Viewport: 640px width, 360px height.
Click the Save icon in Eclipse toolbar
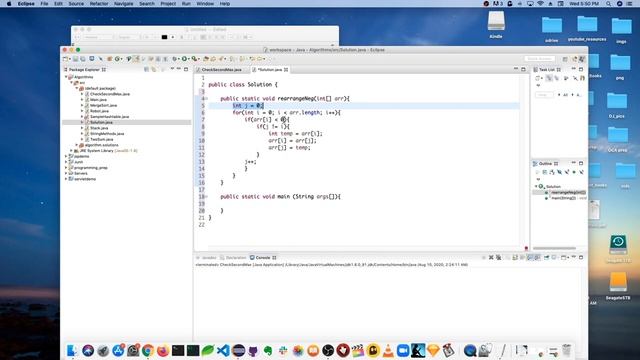76,59
